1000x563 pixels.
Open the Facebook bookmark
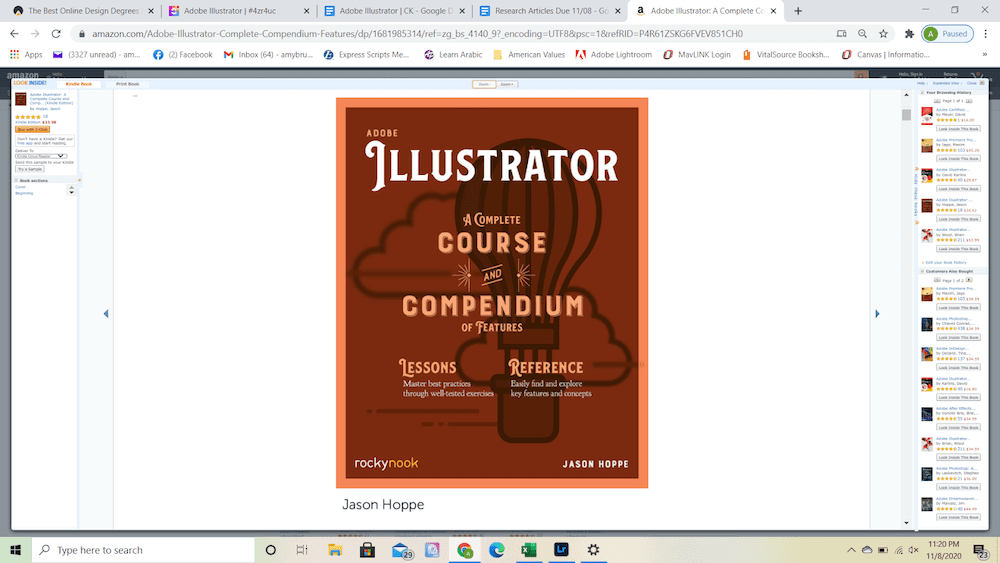[x=182, y=55]
